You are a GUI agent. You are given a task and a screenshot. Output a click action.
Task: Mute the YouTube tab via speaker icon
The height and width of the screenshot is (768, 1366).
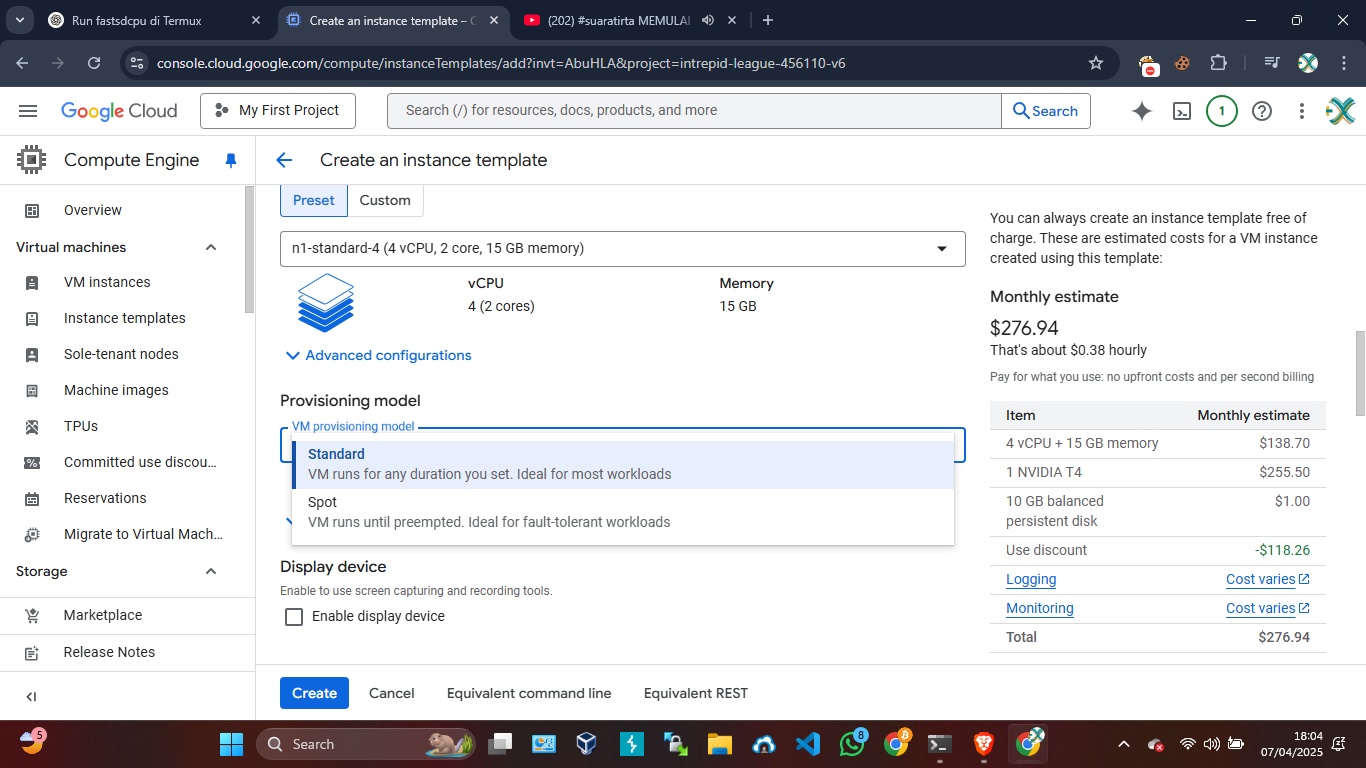tap(708, 20)
